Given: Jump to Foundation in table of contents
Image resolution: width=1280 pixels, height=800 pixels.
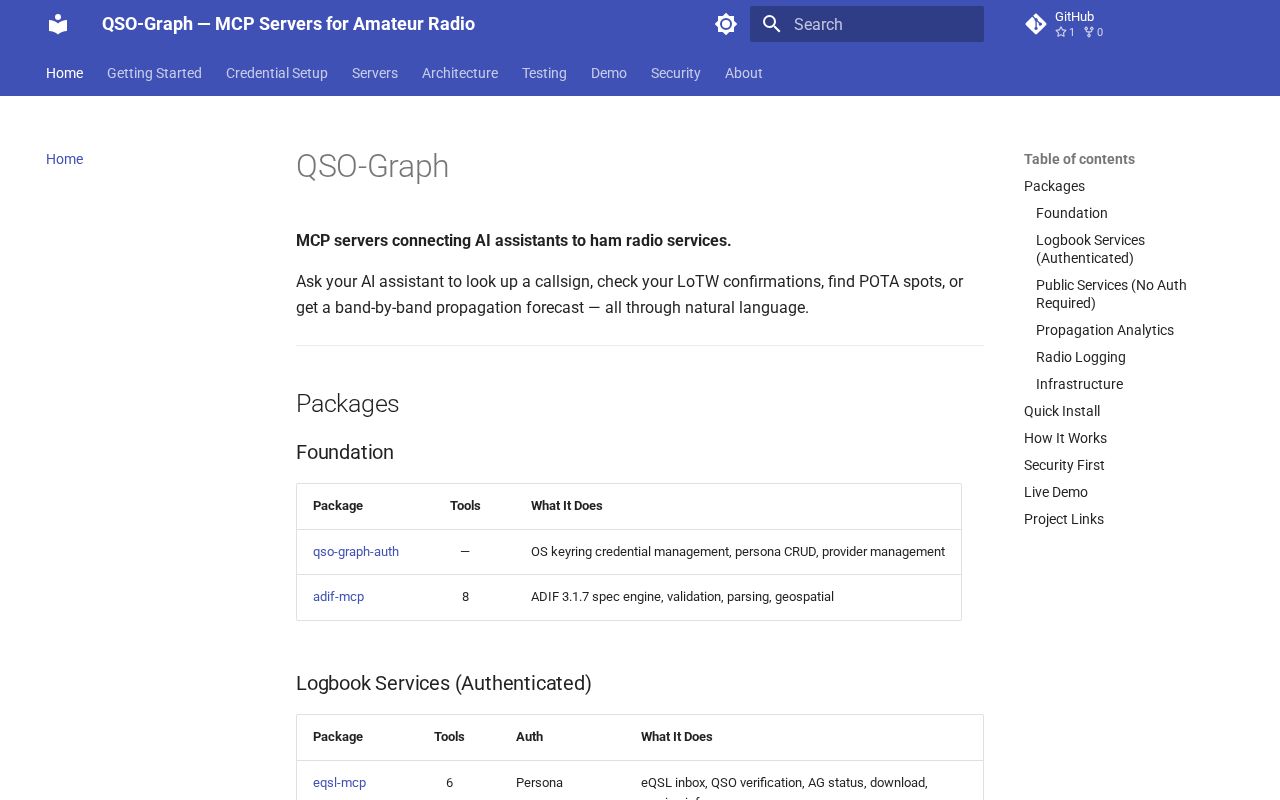Looking at the screenshot, I should click(x=1072, y=213).
